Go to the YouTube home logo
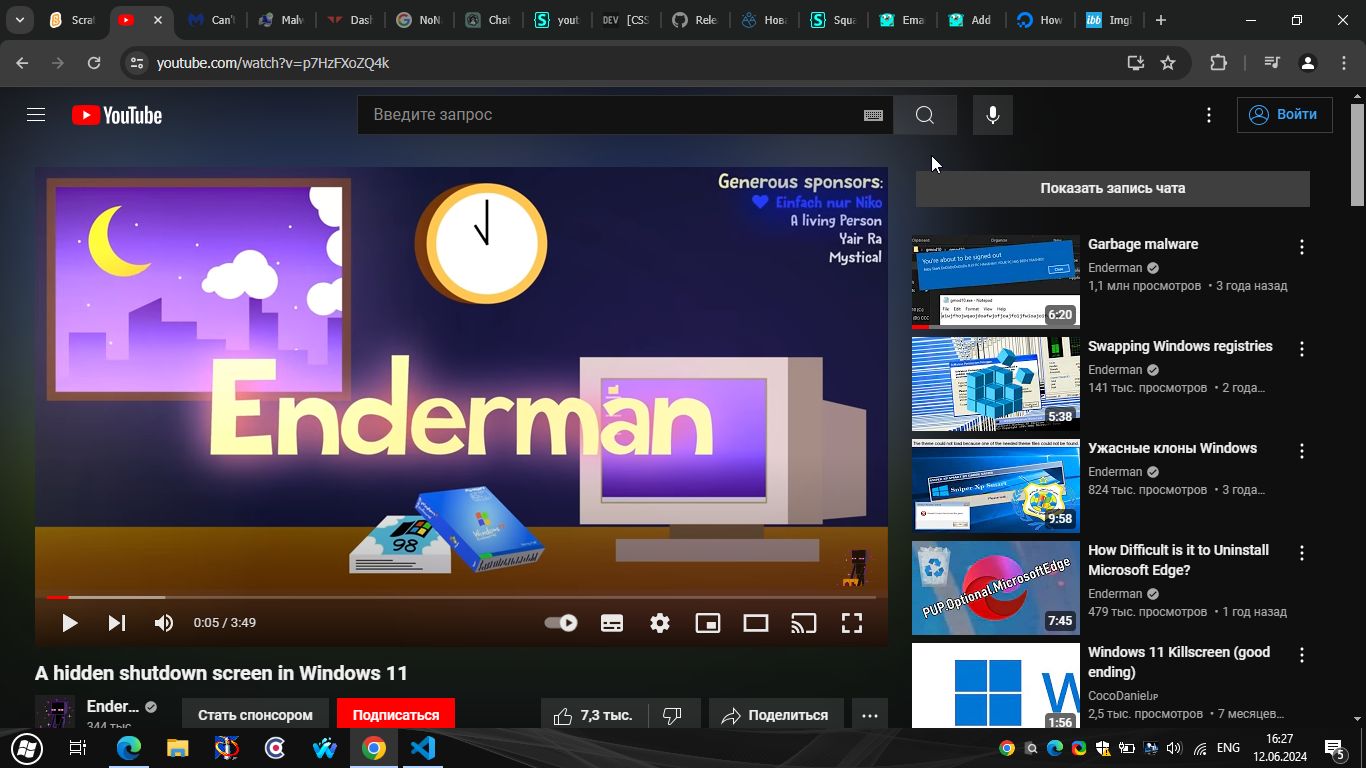Screen dimensions: 1366x768 click(x=117, y=115)
